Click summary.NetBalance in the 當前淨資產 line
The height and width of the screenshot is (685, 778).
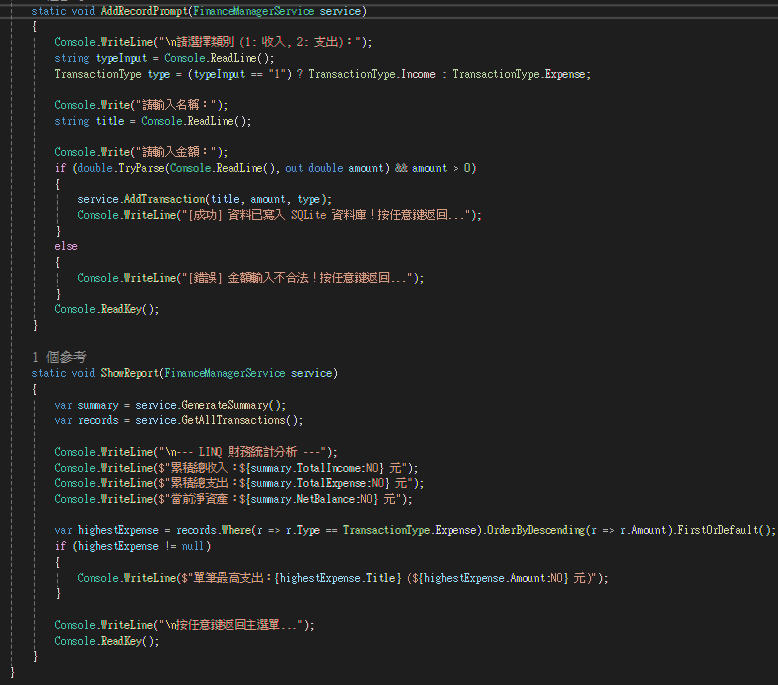click(303, 499)
